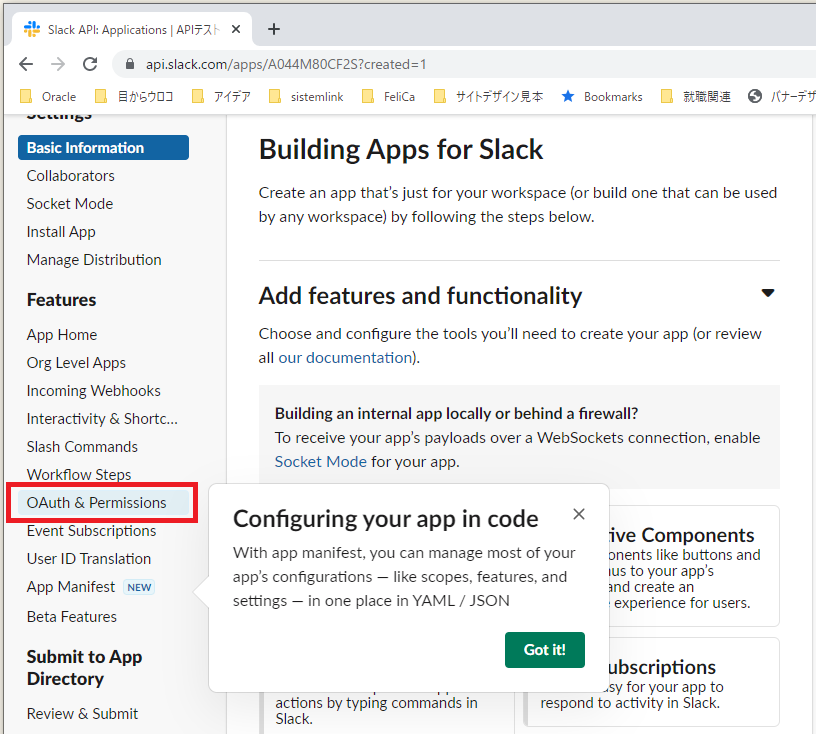Click the Got it! button
Image resolution: width=817 pixels, height=736 pixels.
[544, 649]
